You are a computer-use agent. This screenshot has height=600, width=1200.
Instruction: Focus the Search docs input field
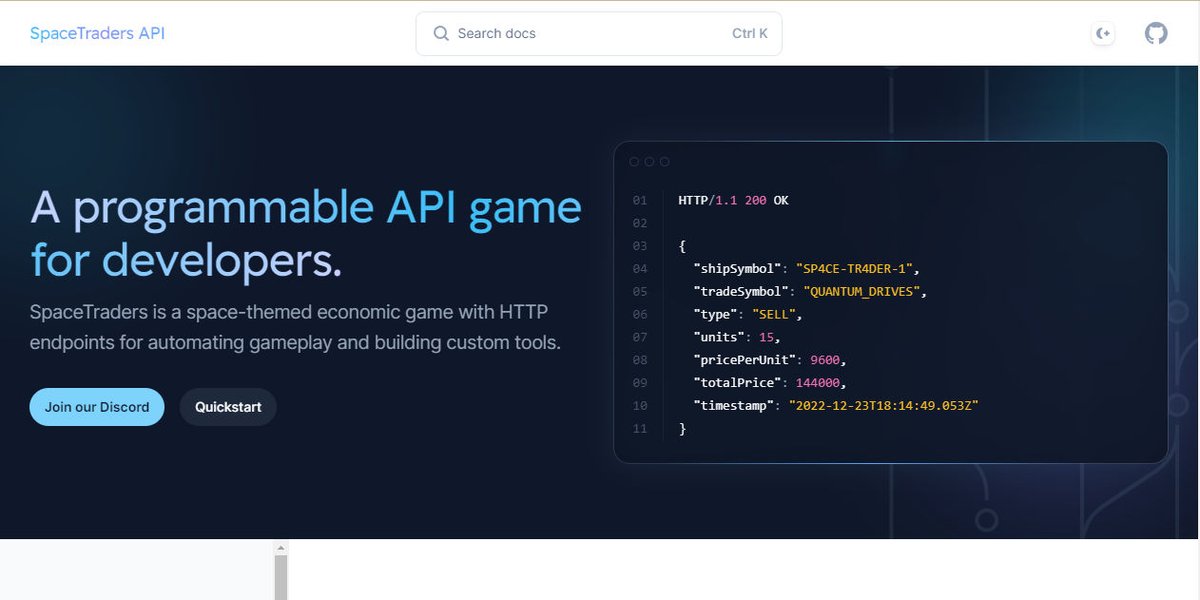coord(599,33)
